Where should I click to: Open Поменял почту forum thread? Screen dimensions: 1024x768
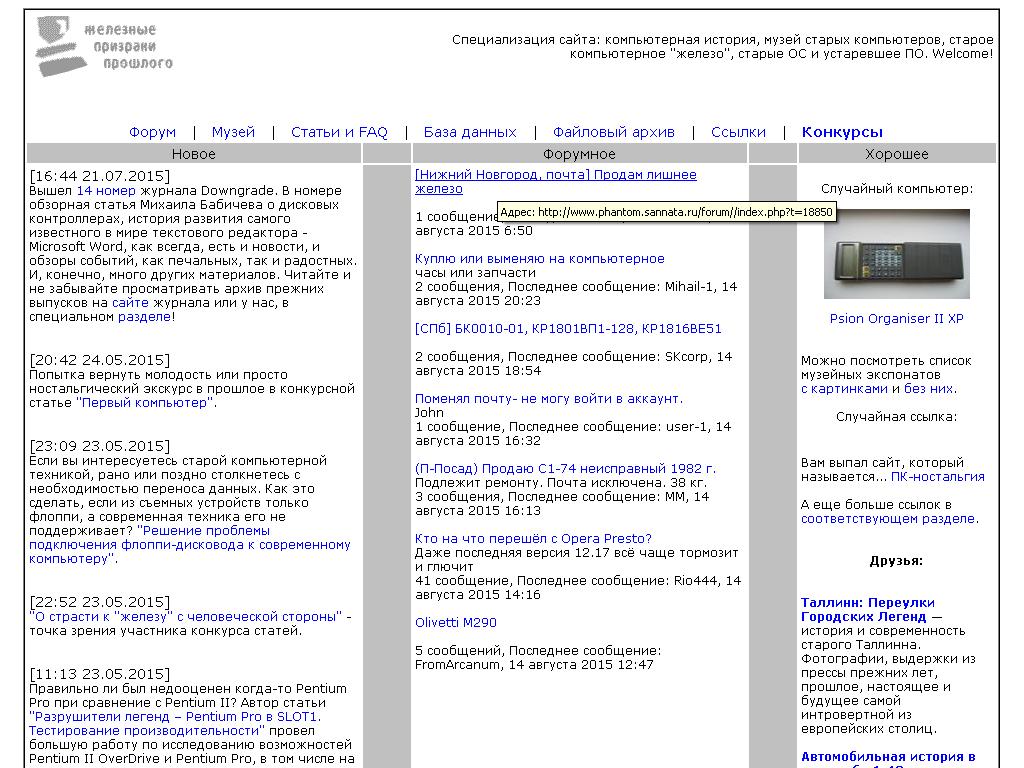pyautogui.click(x=549, y=398)
